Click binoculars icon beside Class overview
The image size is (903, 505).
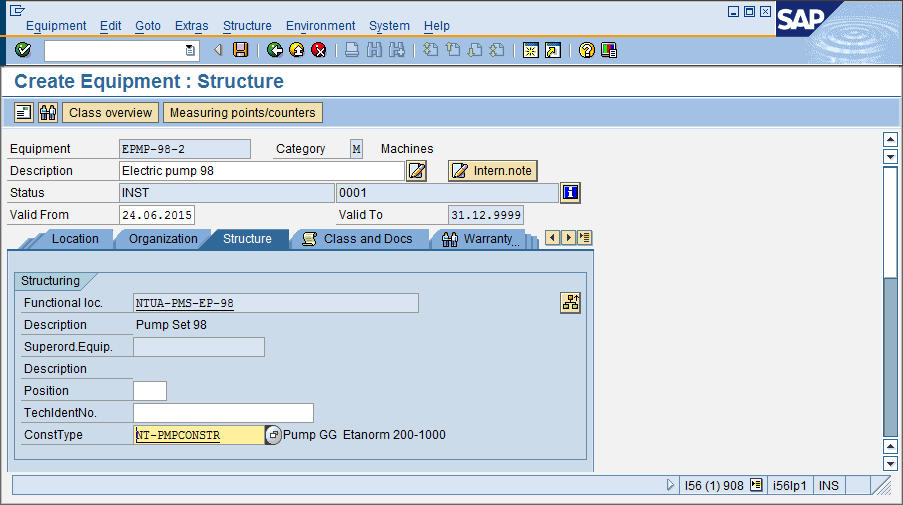(x=48, y=112)
